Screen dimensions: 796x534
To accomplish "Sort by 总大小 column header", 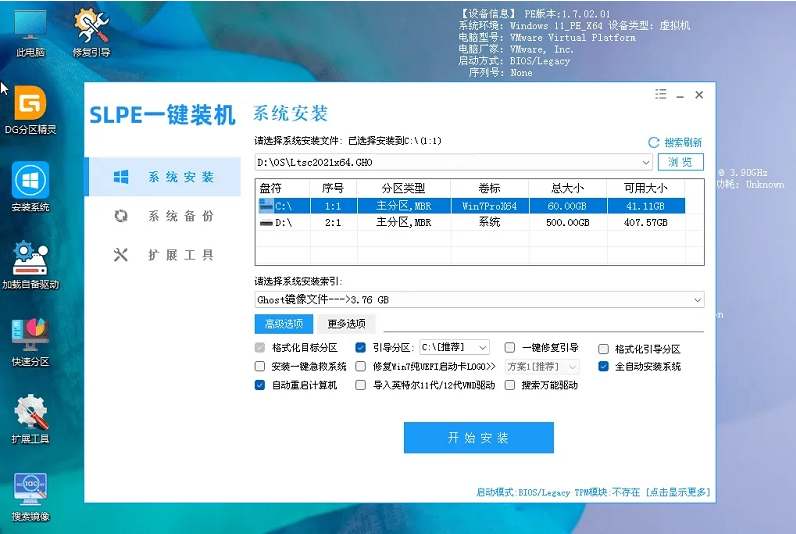I will pyautogui.click(x=568, y=188).
